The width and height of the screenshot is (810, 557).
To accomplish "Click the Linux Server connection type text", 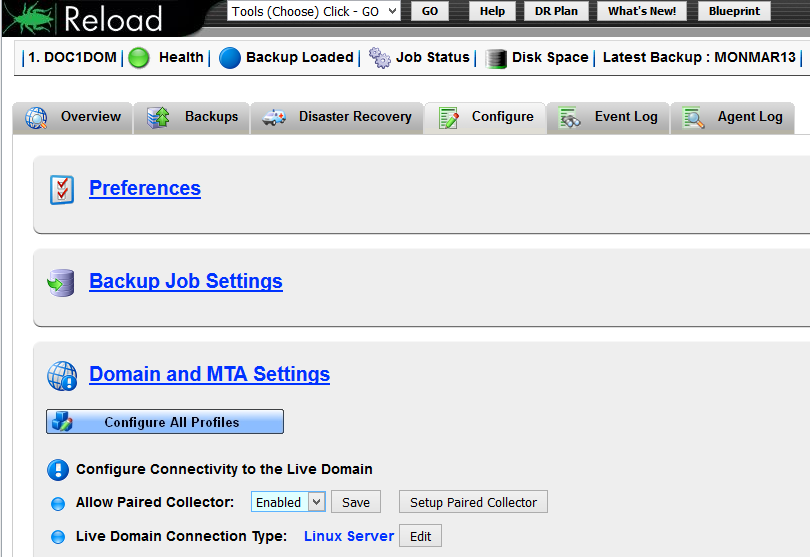I will pos(349,536).
